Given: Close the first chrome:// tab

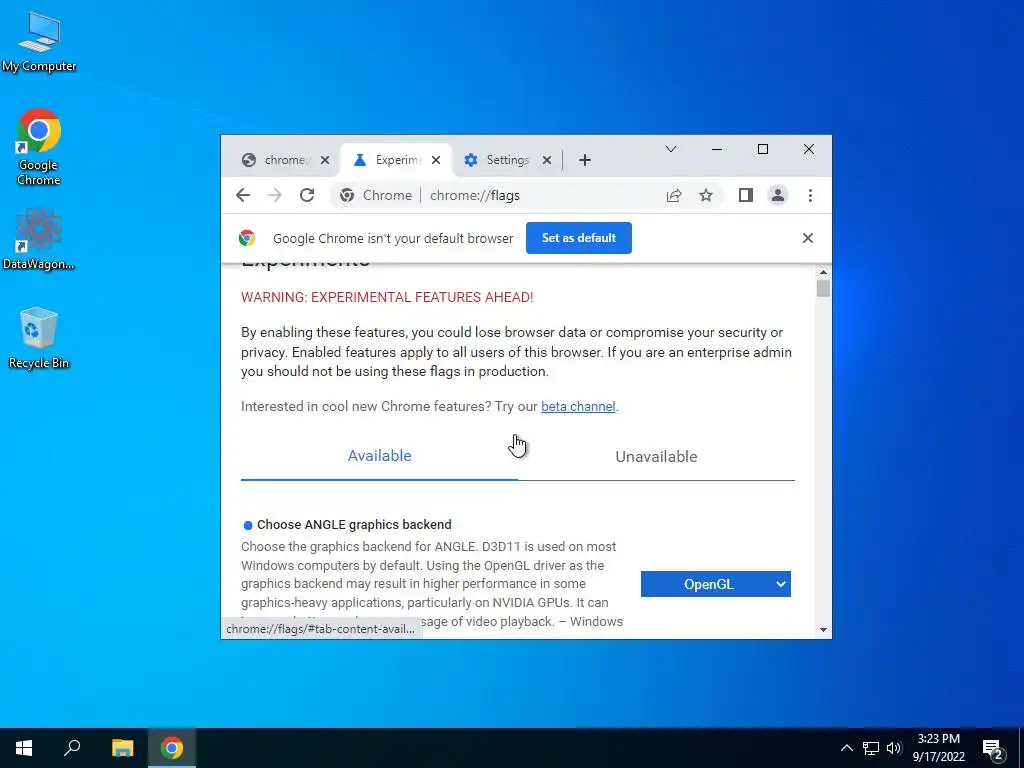Looking at the screenshot, I should tap(325, 160).
